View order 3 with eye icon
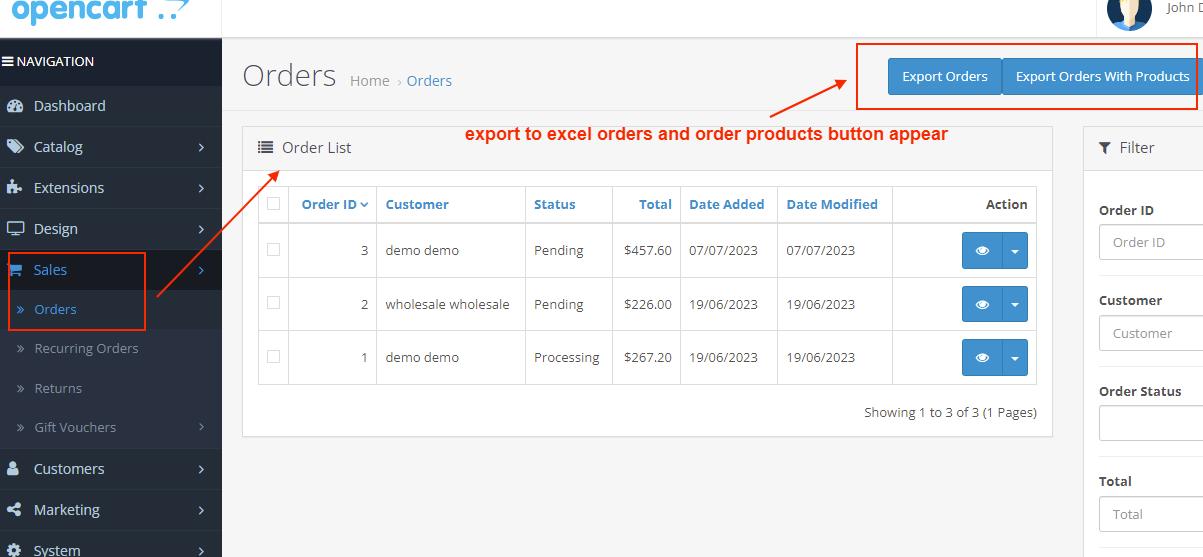The image size is (1203, 557). (x=982, y=251)
